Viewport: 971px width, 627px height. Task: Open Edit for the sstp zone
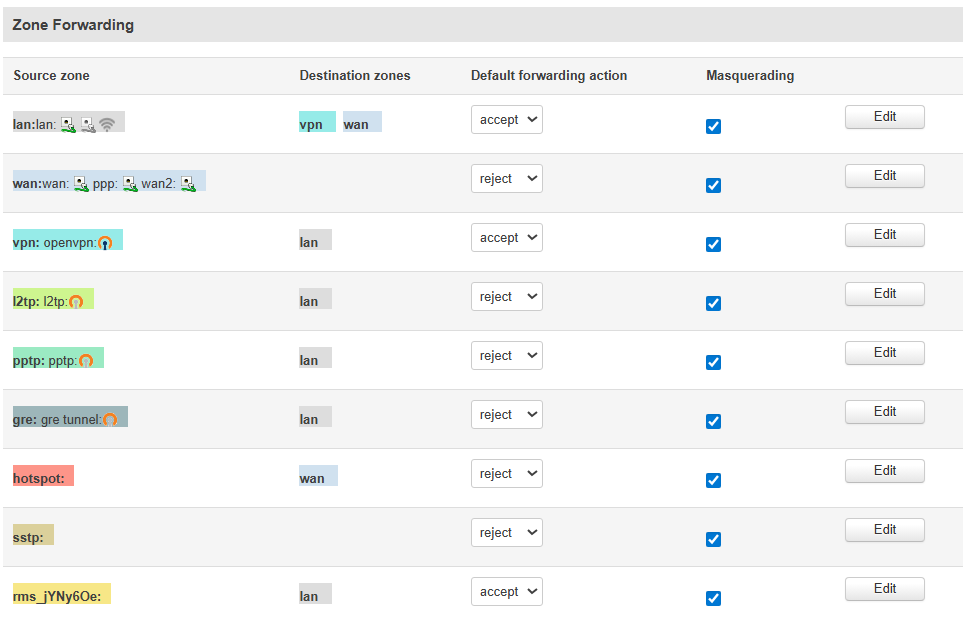pyautogui.click(x=884, y=529)
